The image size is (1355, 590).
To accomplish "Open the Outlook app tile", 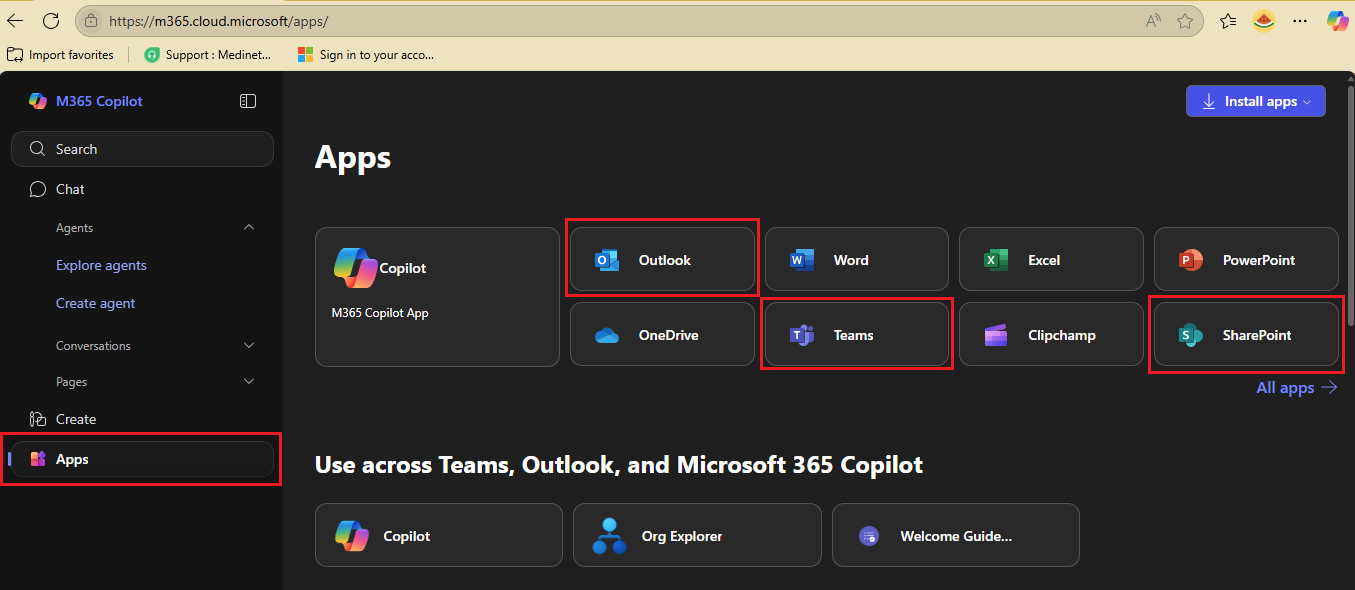I will click(x=662, y=260).
